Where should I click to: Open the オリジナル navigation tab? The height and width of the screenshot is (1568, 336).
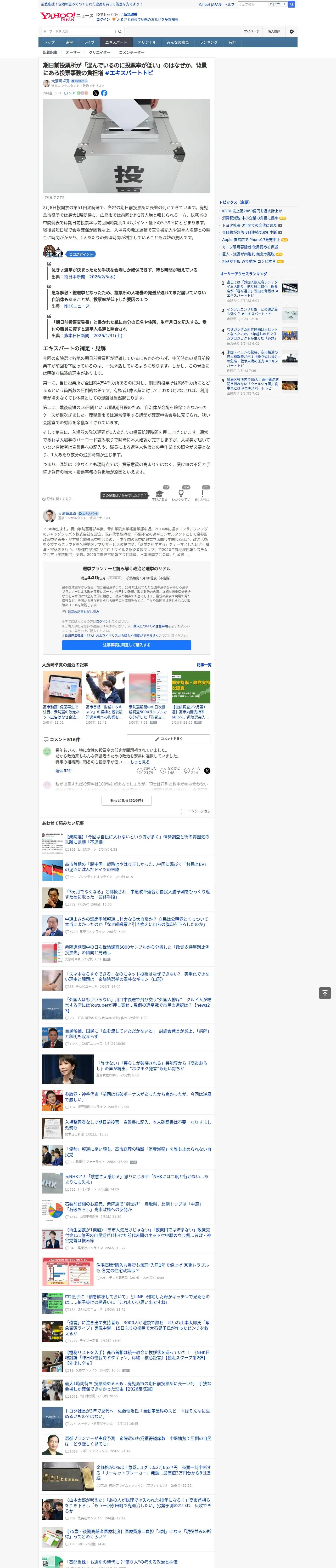(147, 43)
